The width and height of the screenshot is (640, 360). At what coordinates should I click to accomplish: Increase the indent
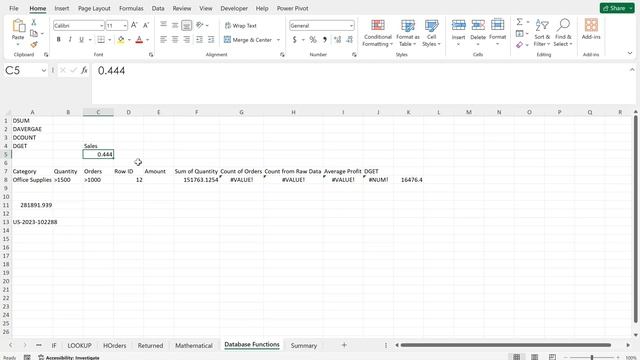[x=211, y=40]
